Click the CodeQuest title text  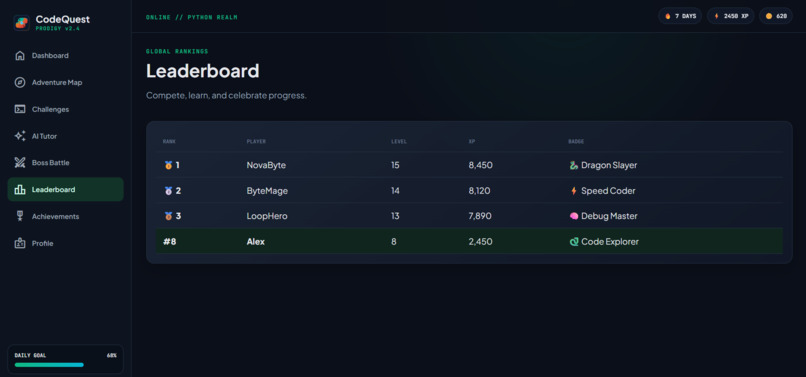point(63,19)
